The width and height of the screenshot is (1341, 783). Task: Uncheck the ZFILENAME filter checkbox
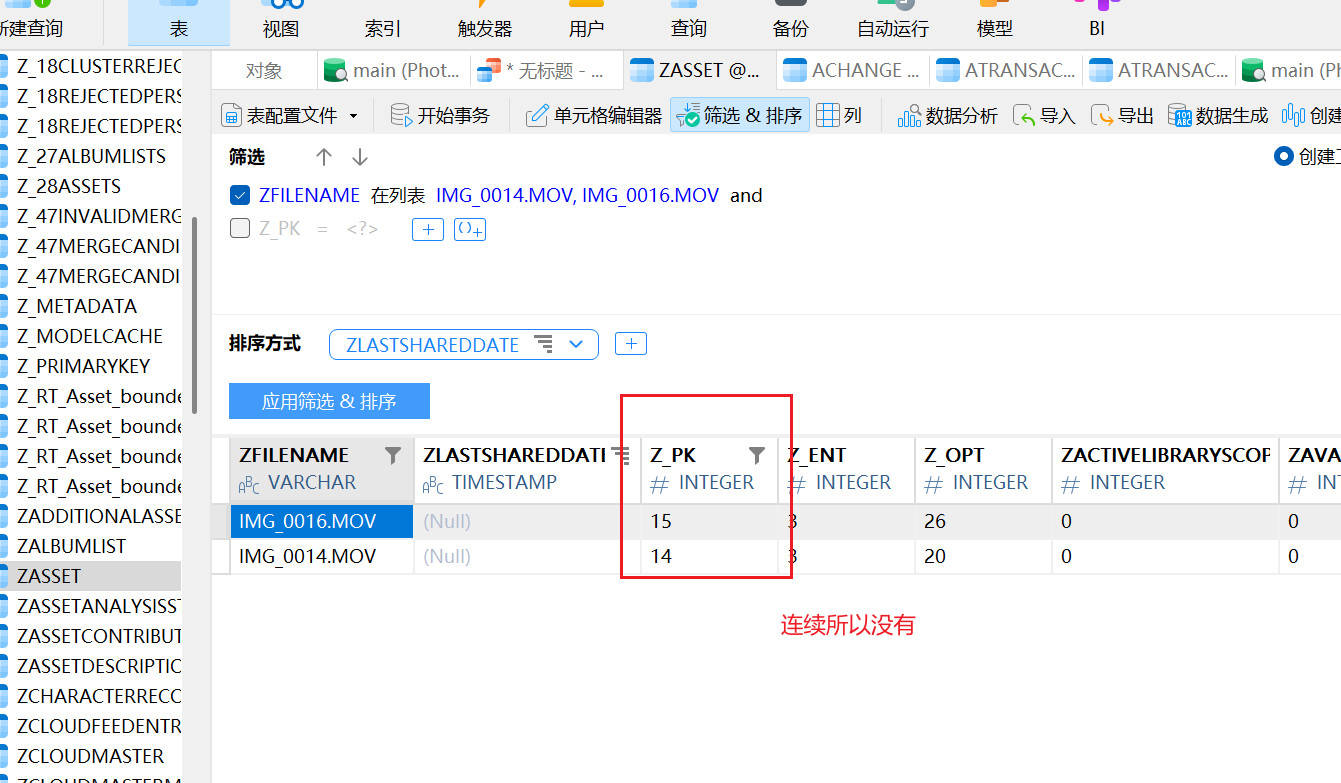pyautogui.click(x=240, y=195)
